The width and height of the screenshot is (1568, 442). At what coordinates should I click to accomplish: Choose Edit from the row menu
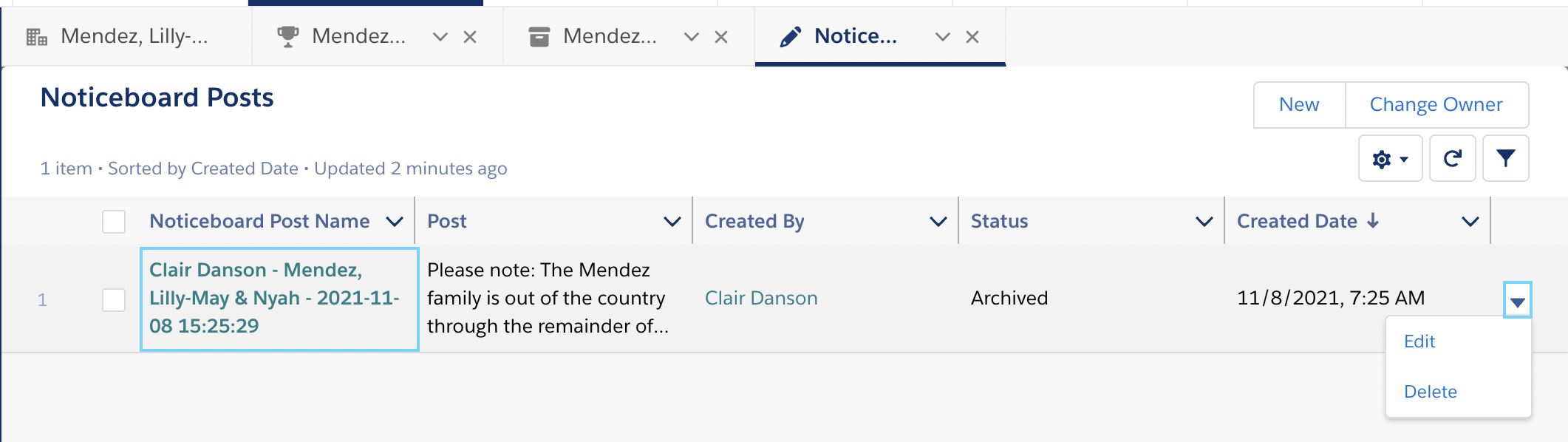[x=1419, y=341]
